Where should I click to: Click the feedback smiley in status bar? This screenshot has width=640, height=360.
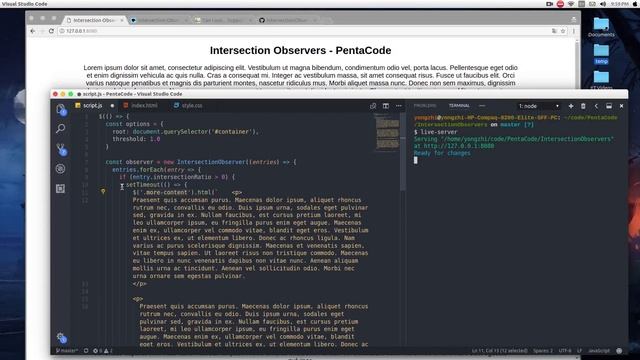tap(619, 351)
